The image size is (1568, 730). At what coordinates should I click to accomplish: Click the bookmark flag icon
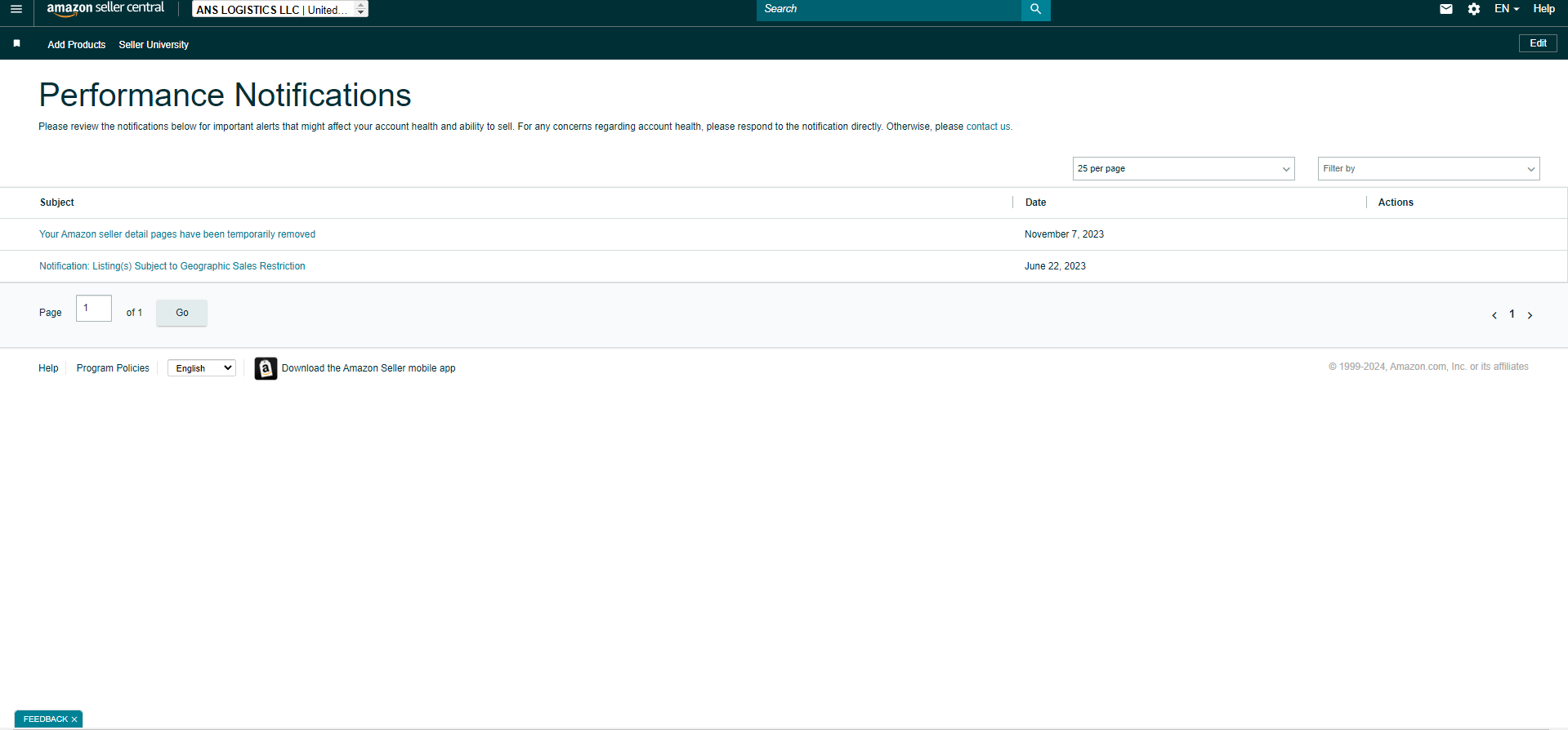(x=16, y=43)
